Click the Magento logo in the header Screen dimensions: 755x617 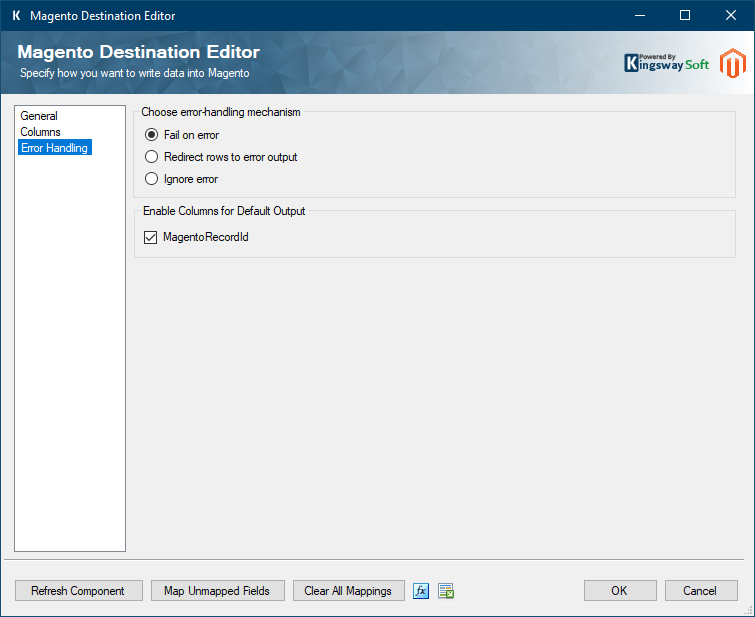coord(732,63)
